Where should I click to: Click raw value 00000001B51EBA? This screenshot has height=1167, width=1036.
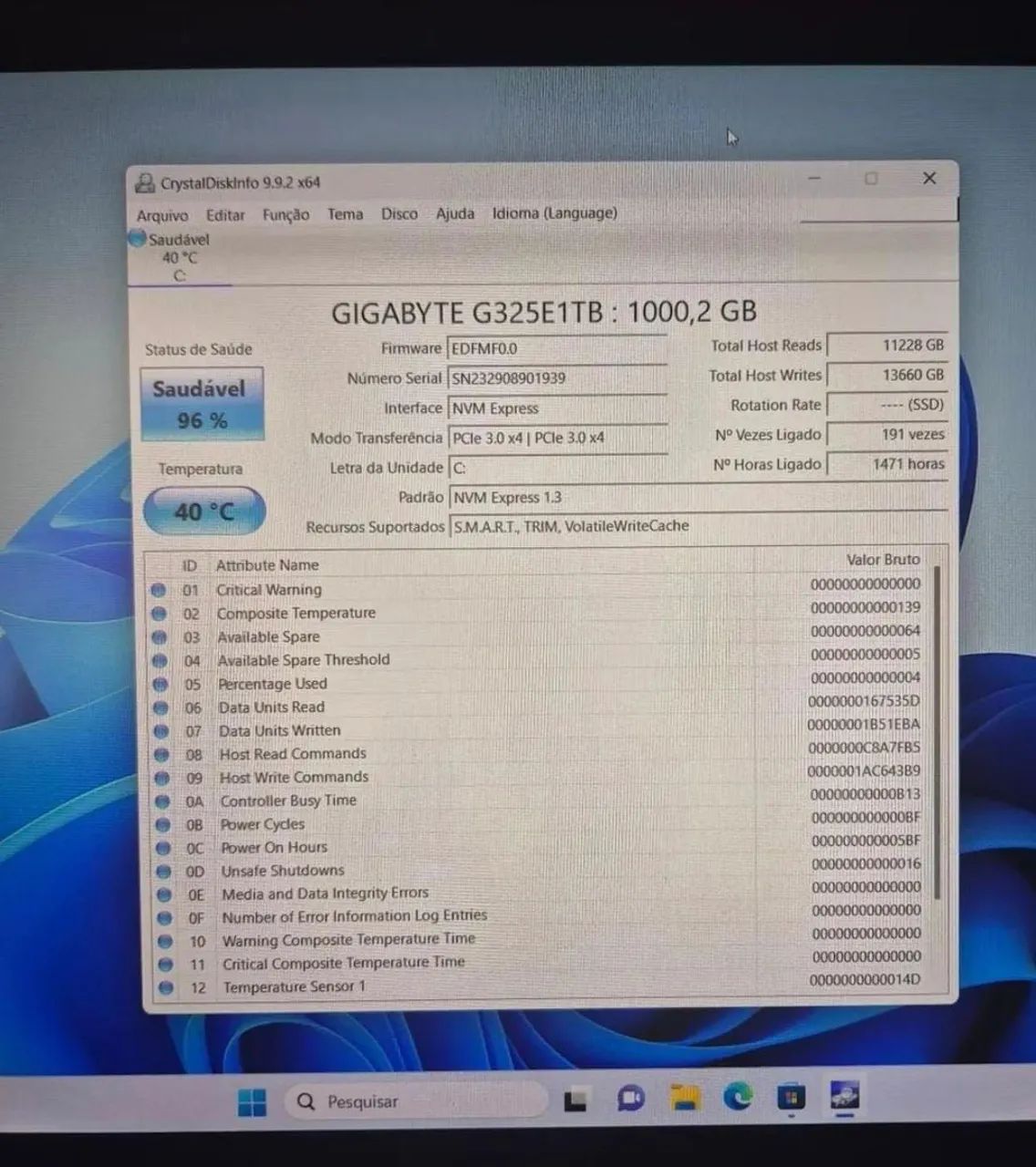[x=864, y=725]
